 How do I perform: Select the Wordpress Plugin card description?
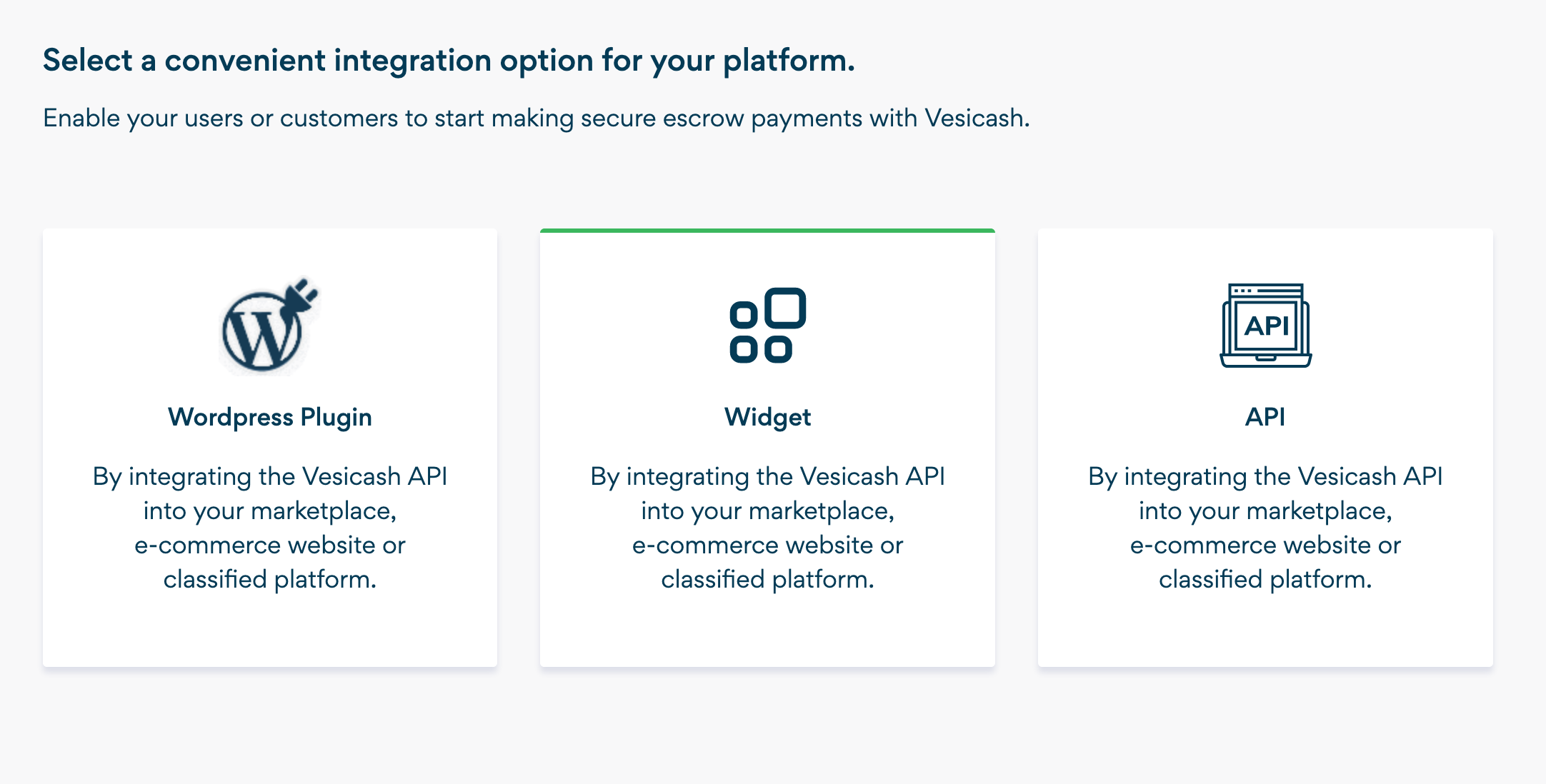(x=269, y=528)
